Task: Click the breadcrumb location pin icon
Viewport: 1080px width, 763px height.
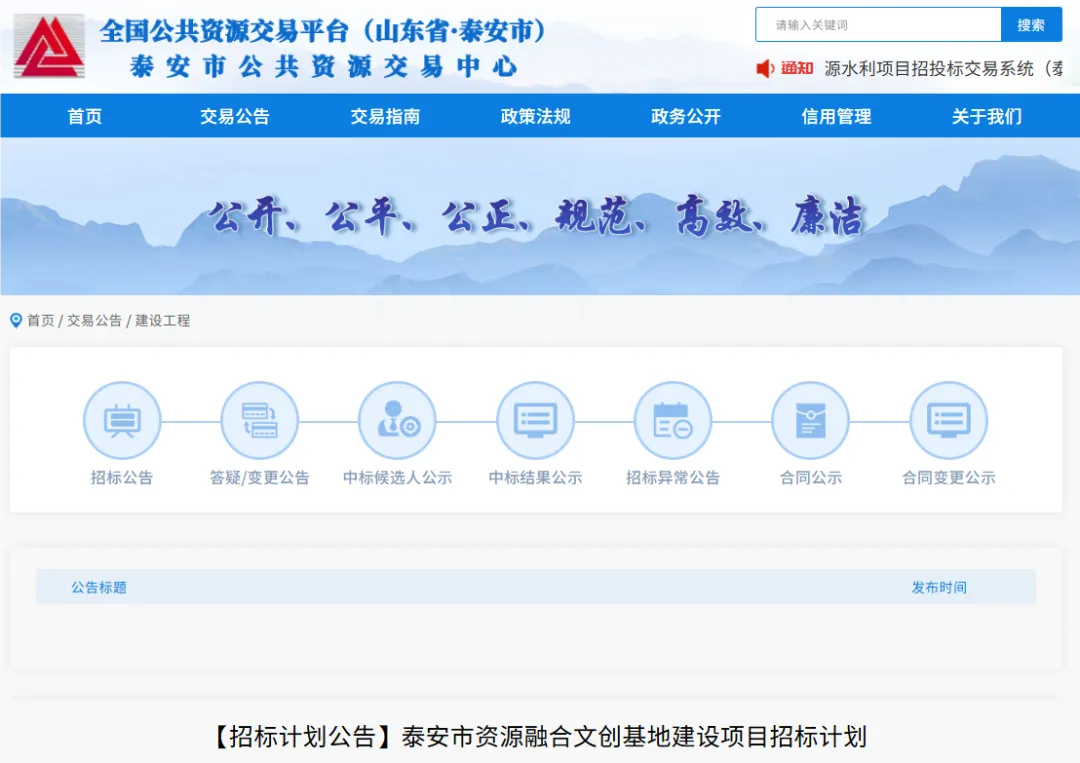Action: pyautogui.click(x=16, y=321)
